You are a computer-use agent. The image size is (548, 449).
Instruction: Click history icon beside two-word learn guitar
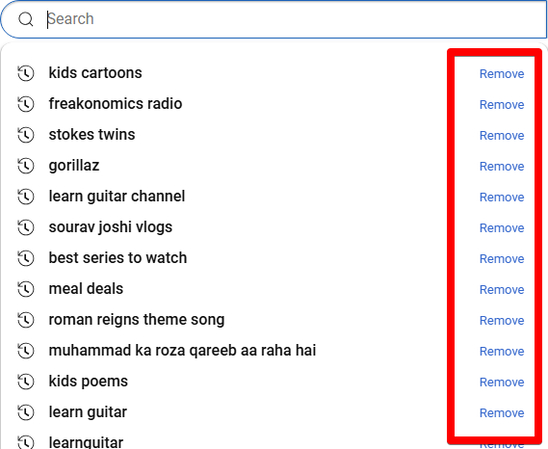tap(26, 412)
